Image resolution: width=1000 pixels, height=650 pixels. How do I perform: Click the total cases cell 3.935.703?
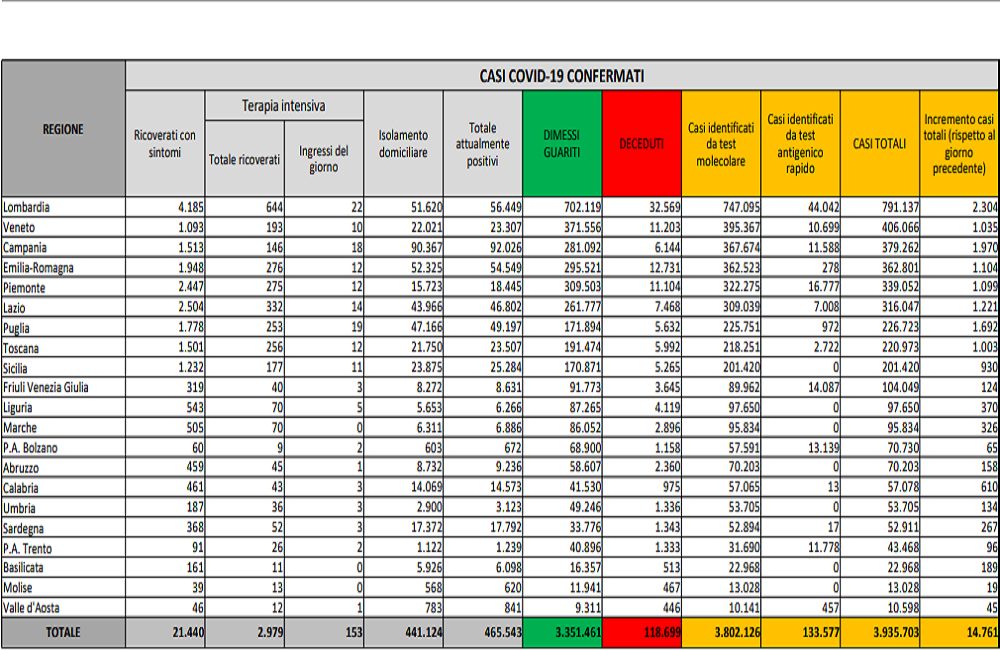pos(879,633)
